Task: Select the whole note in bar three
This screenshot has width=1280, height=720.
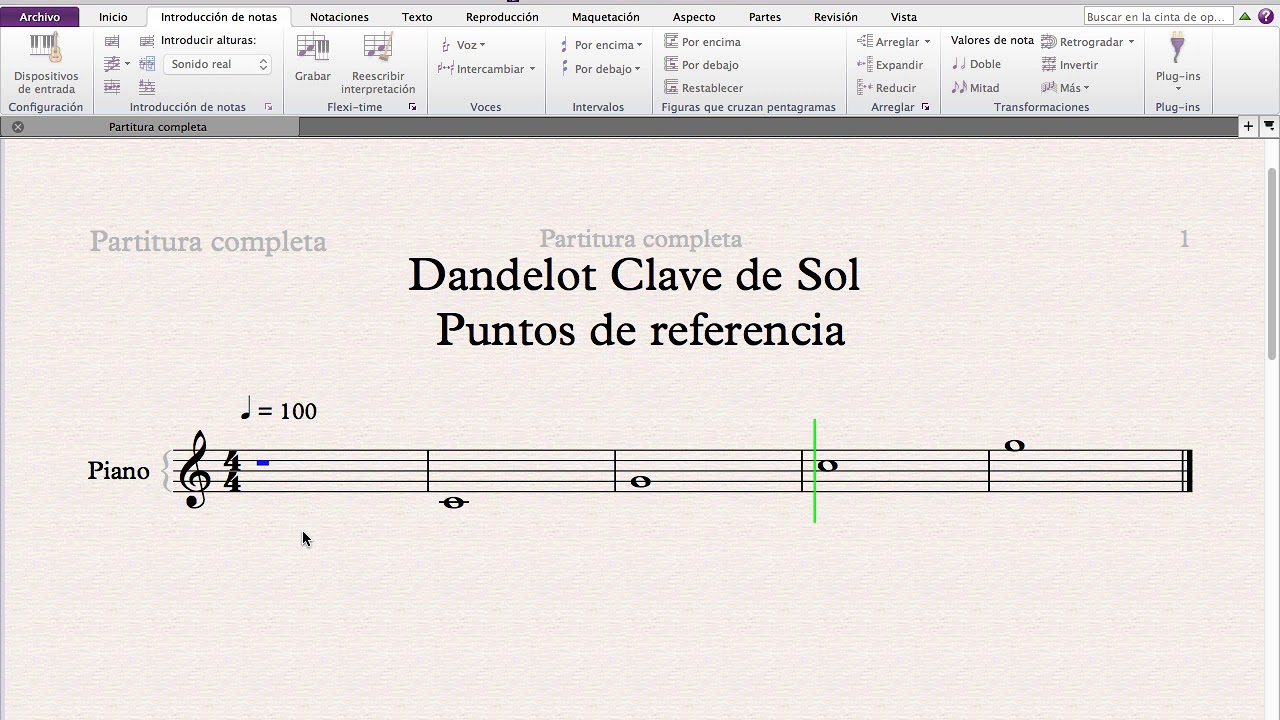Action: click(641, 481)
